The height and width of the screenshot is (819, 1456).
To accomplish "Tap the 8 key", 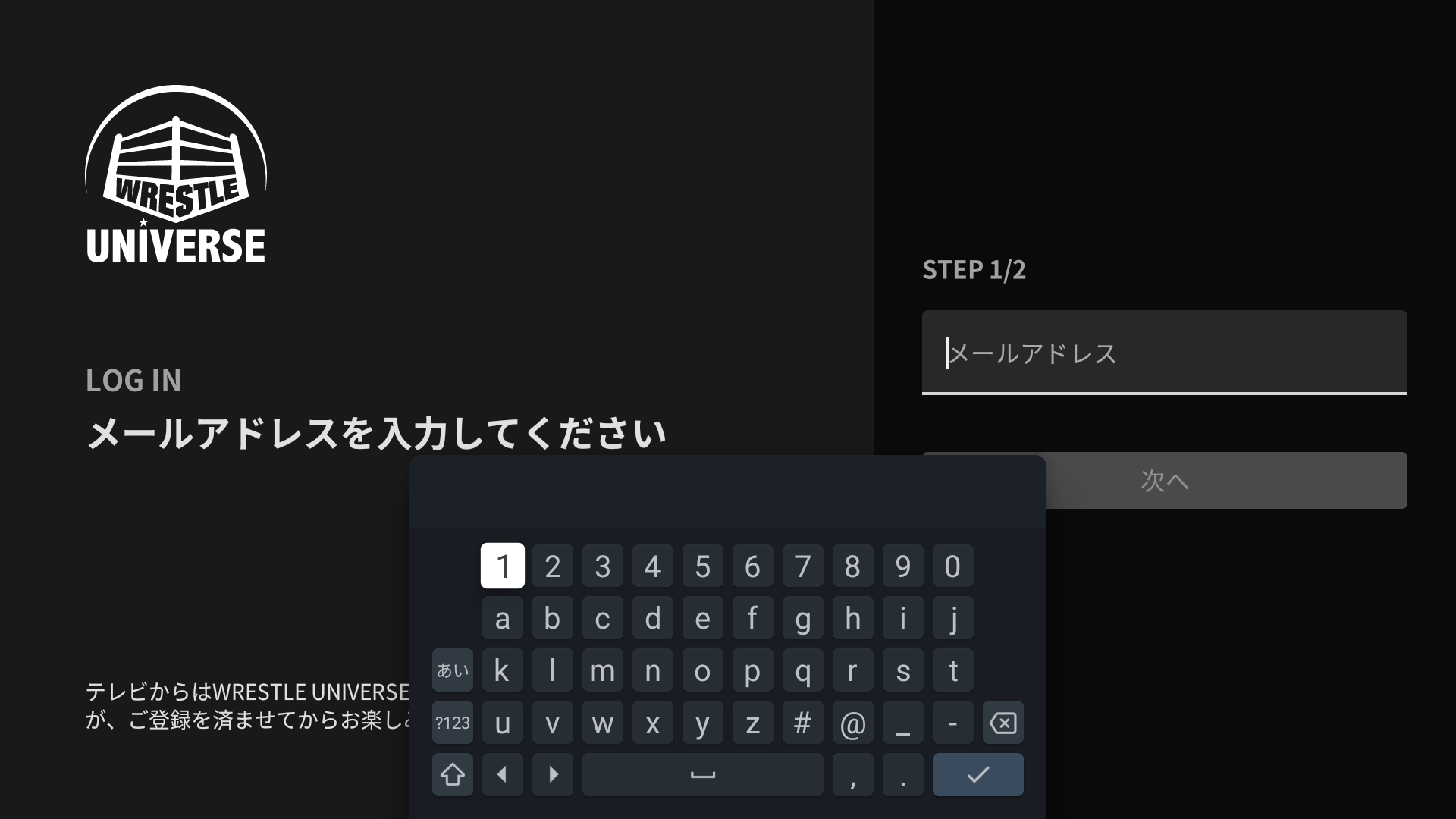I will click(x=852, y=566).
